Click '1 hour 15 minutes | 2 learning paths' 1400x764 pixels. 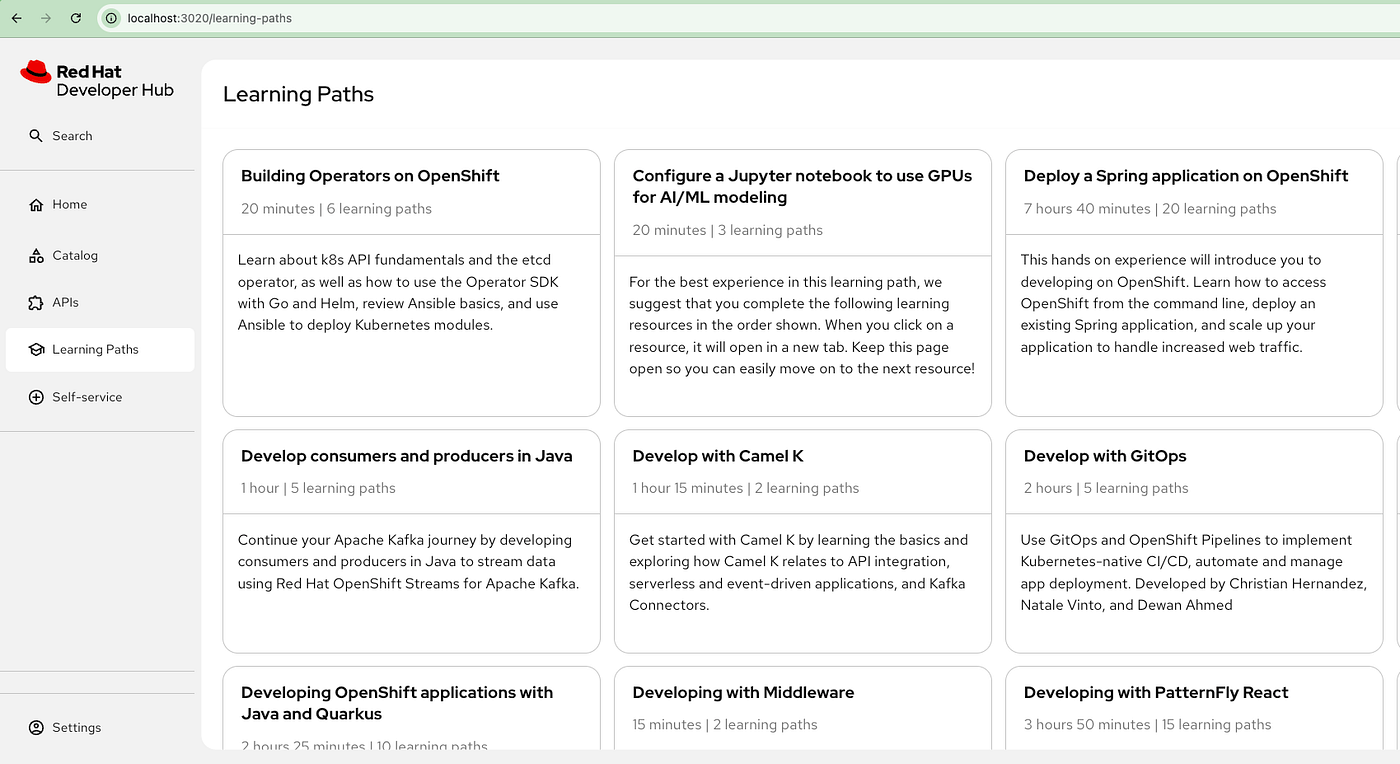point(746,488)
